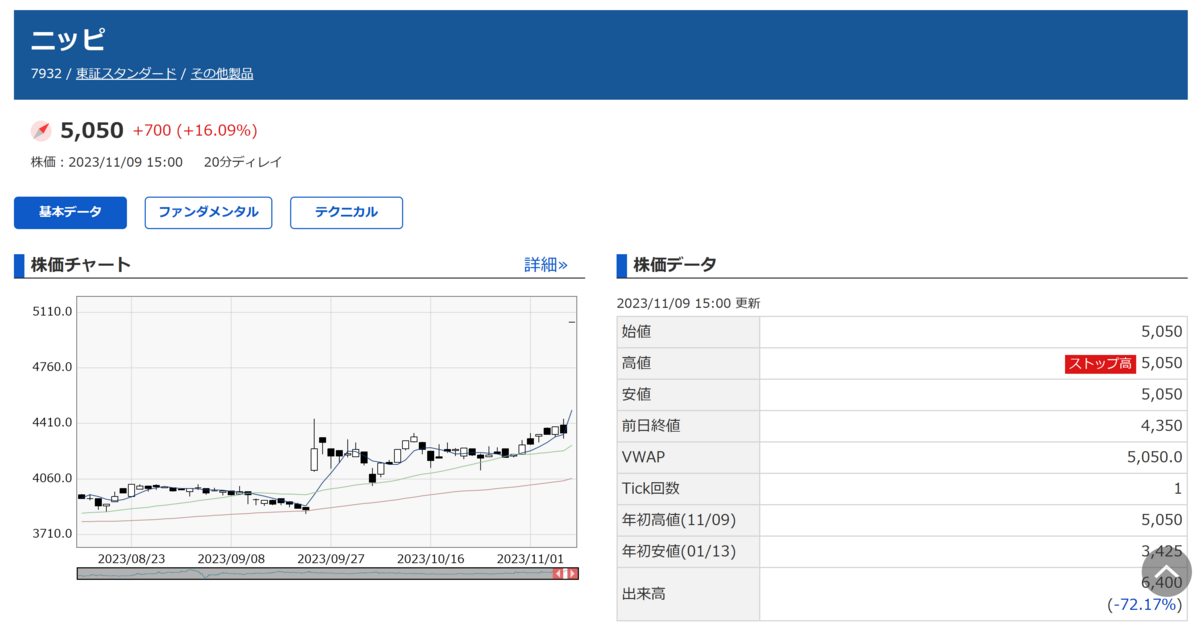
Task: Click the compass icon beside price 5,050
Action: click(41, 131)
